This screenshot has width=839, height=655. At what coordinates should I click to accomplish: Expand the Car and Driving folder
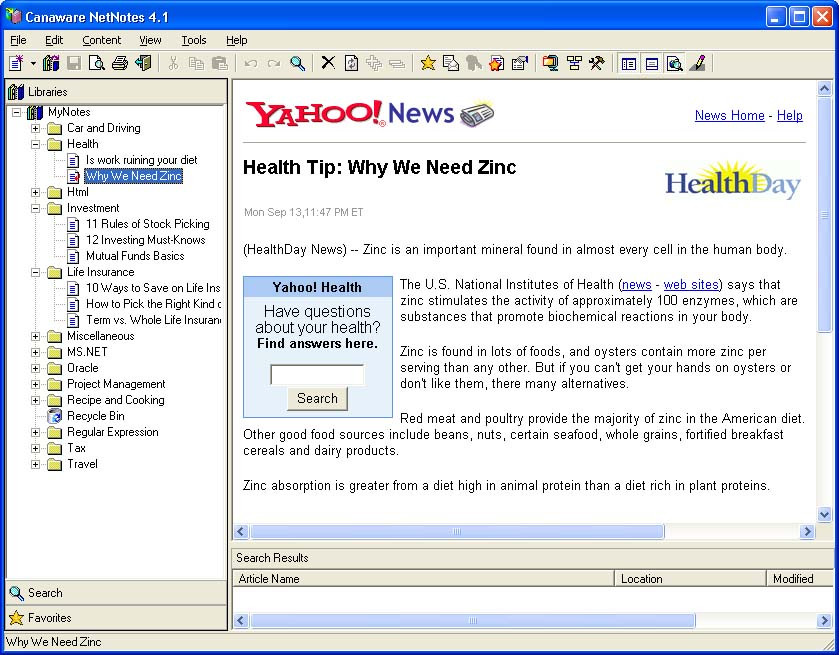[35, 128]
